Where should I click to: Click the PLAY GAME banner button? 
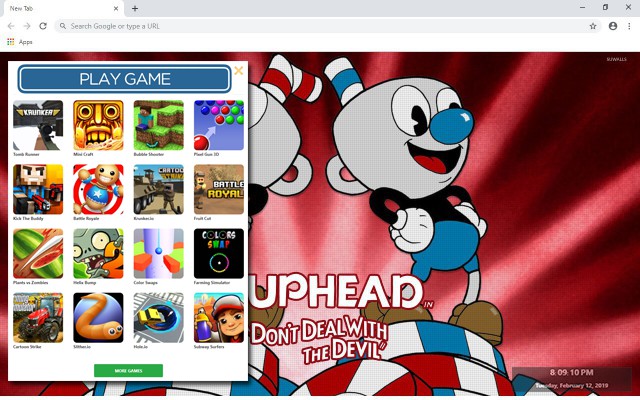pyautogui.click(x=124, y=79)
